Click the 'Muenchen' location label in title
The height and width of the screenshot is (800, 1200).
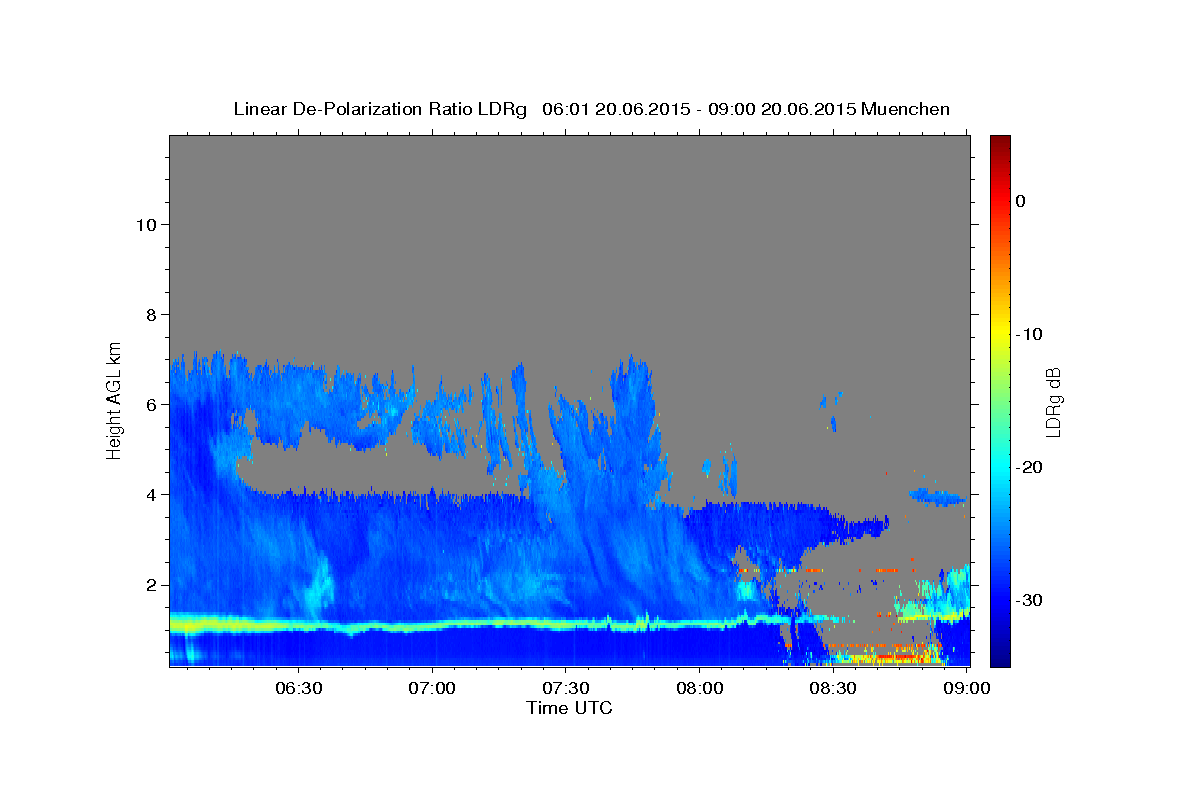(905, 109)
